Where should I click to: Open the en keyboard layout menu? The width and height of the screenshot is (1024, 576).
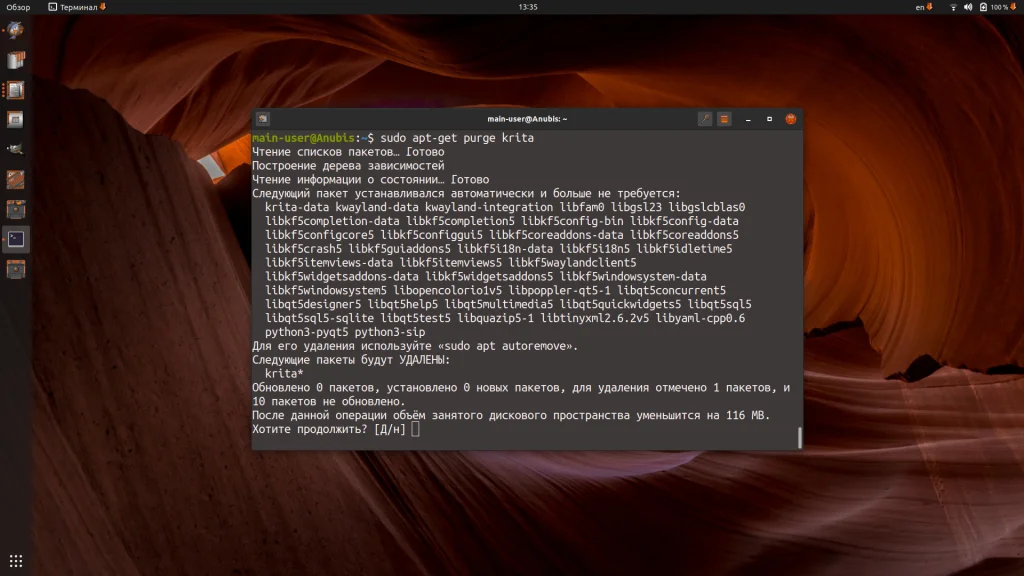point(923,7)
